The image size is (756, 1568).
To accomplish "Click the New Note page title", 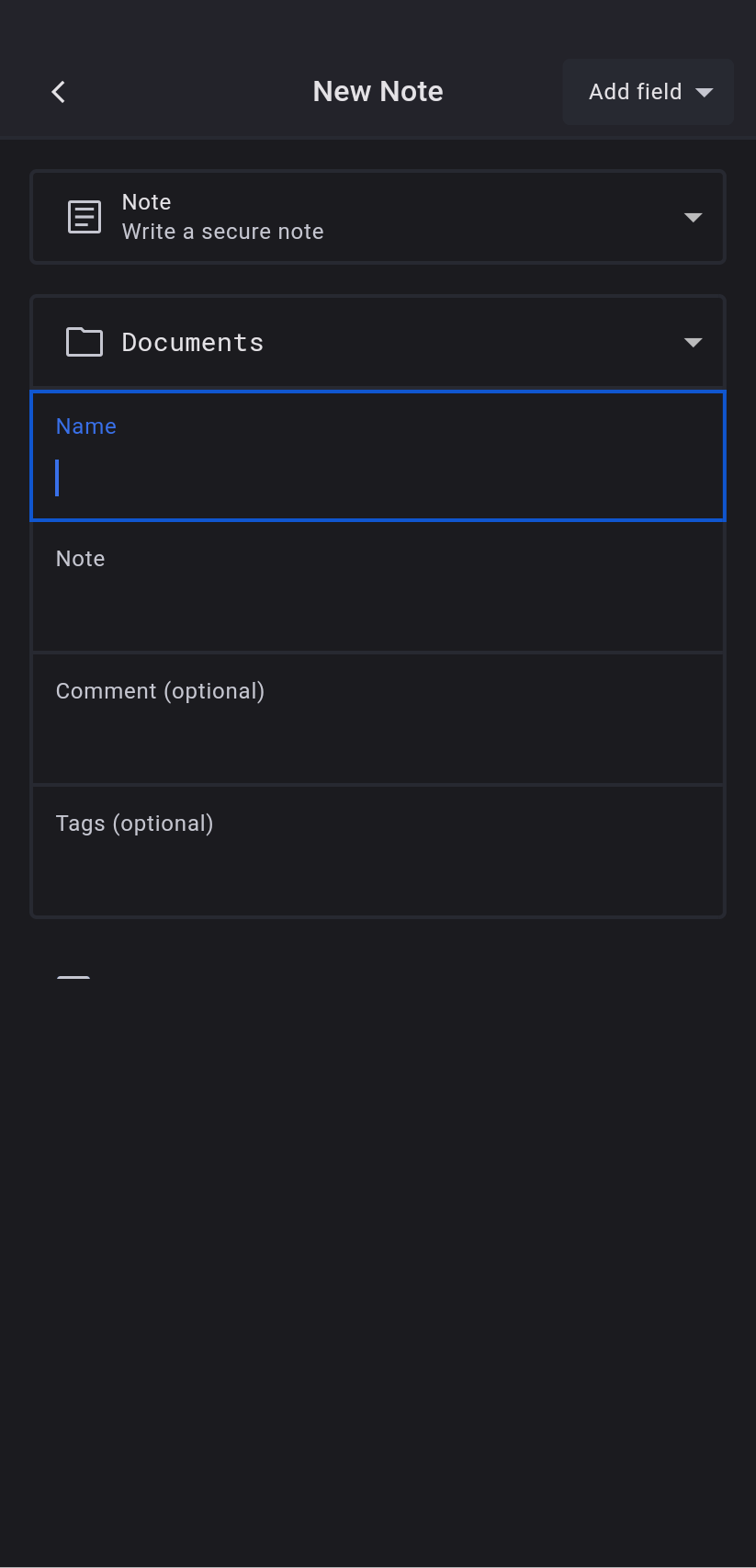I will pos(378,92).
